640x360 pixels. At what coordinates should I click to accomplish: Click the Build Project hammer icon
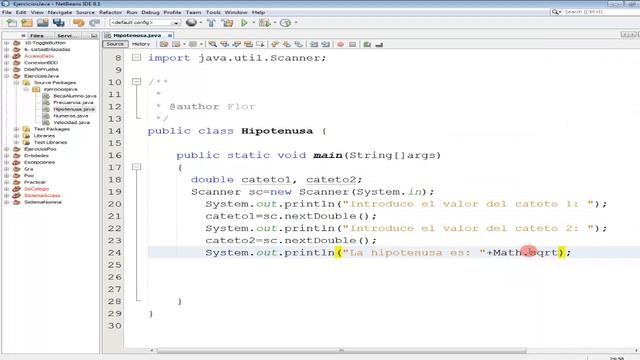tap(211, 23)
